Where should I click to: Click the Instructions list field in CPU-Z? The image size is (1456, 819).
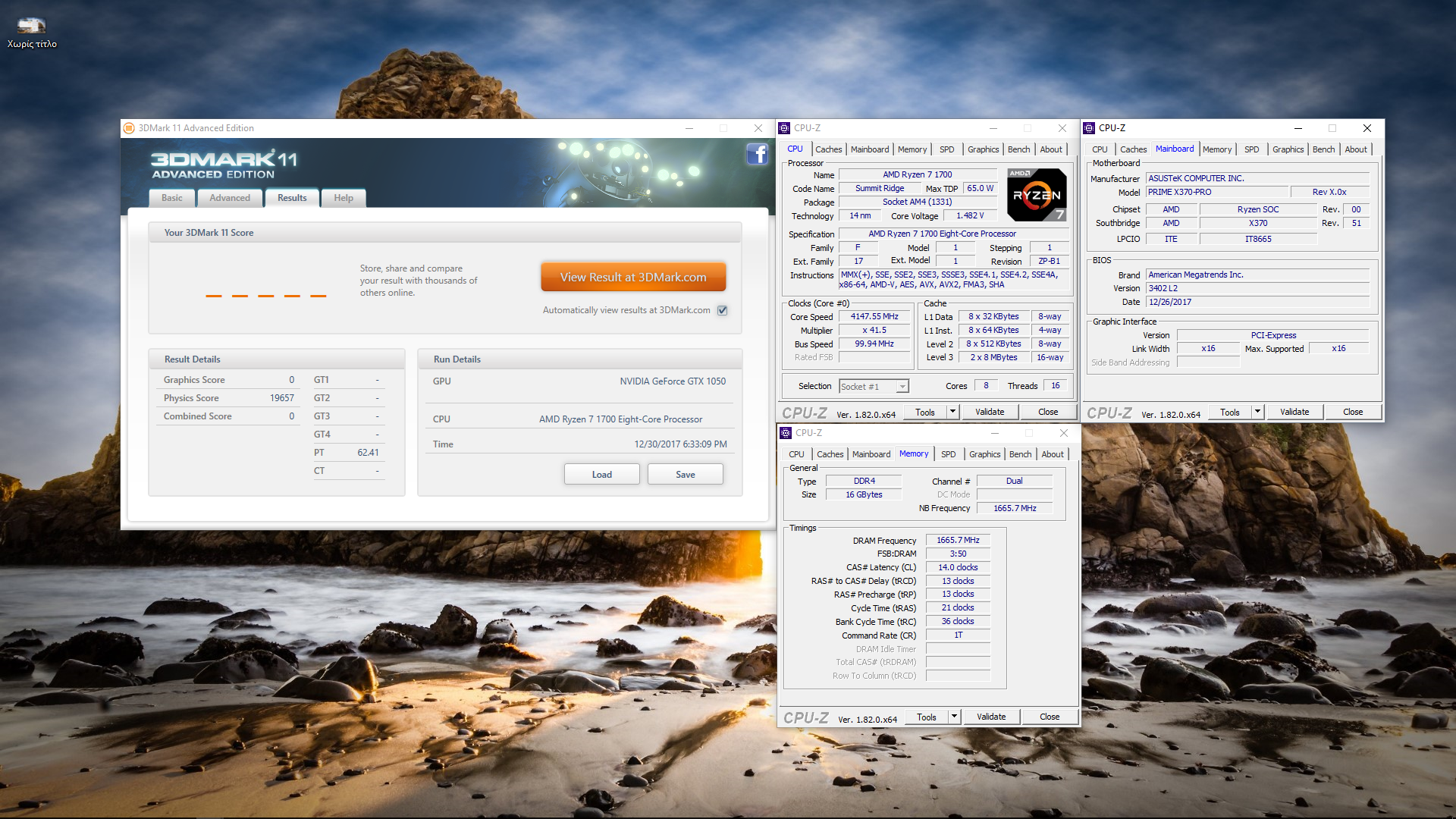(954, 280)
